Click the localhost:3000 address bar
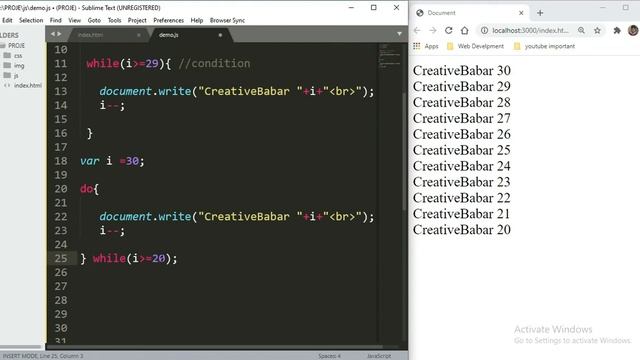This screenshot has height=360, width=640. click(x=530, y=31)
